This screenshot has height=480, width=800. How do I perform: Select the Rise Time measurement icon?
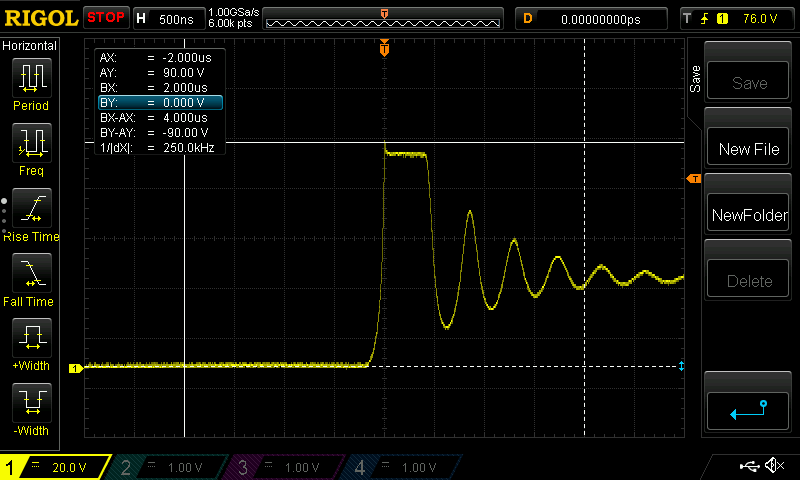[x=32, y=208]
